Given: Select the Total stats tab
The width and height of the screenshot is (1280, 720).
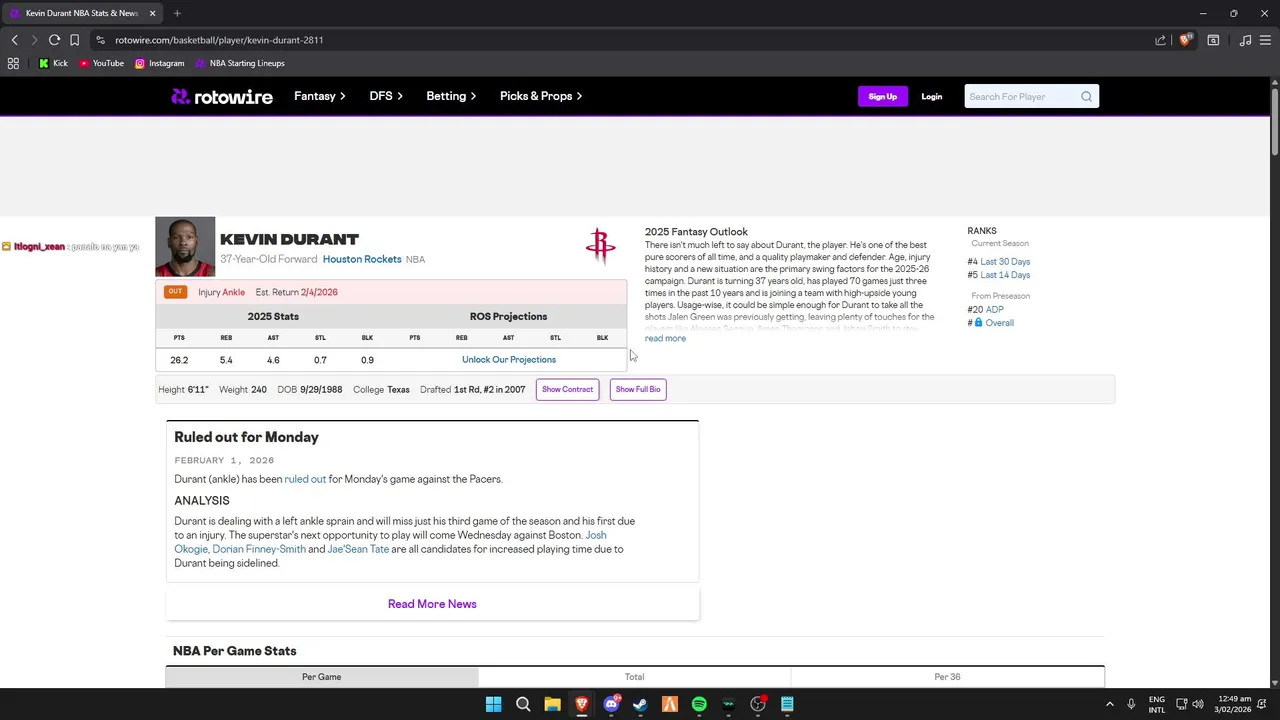Looking at the screenshot, I should point(634,677).
